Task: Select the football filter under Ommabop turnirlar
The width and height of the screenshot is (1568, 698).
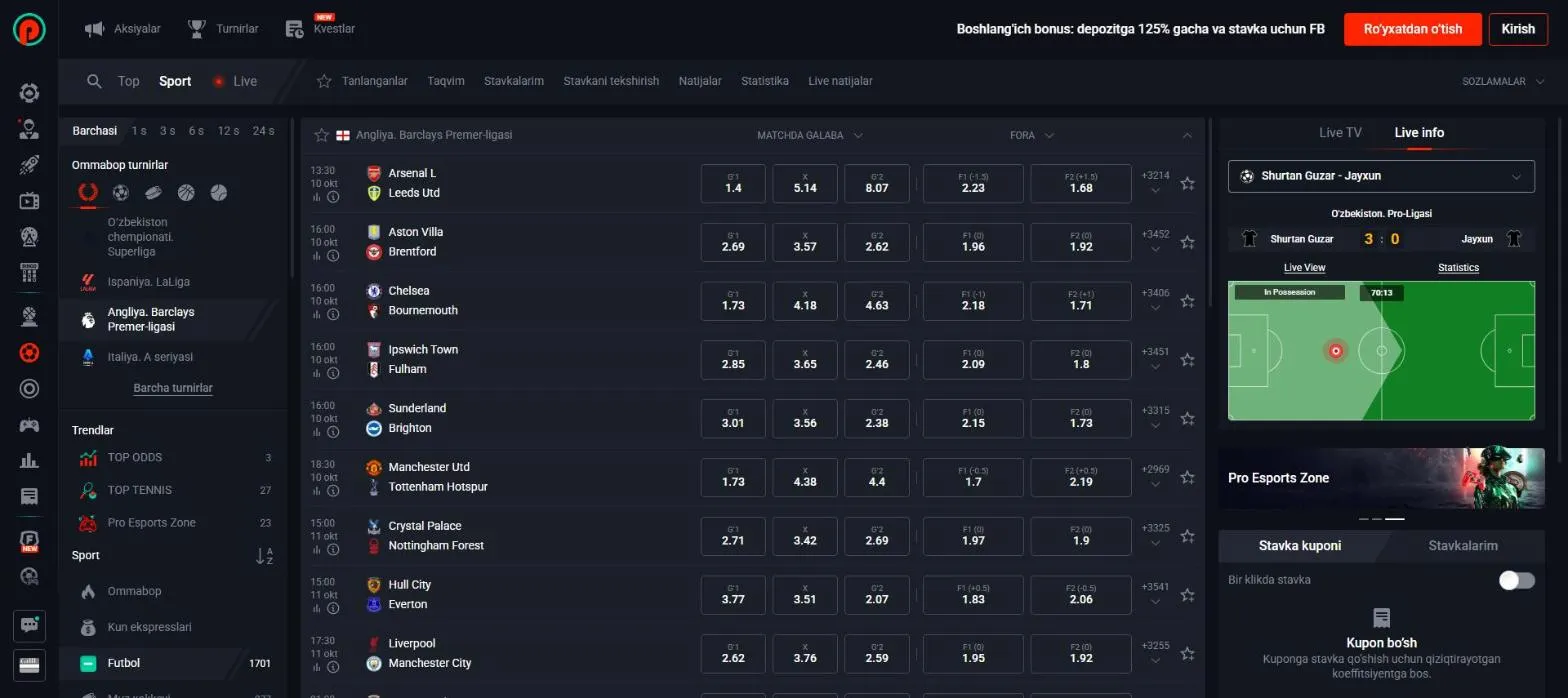Action: [121, 193]
